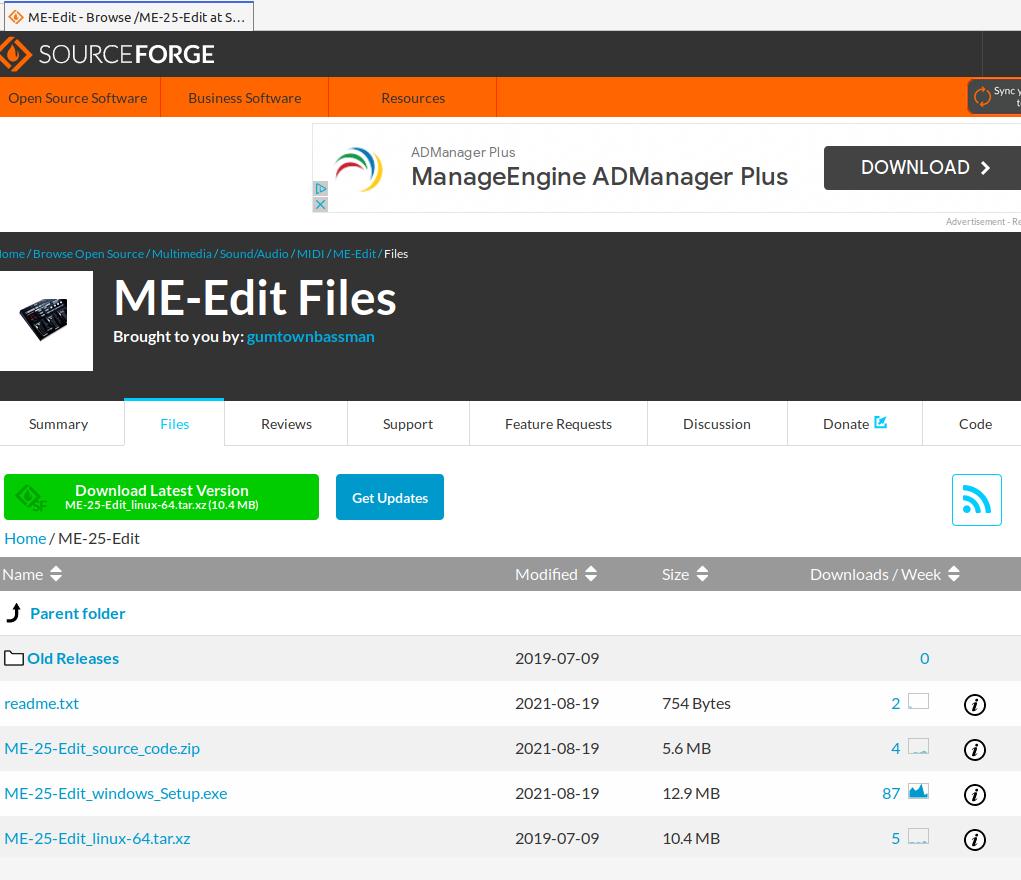Select the Files tab
Screen dimensions: 1021x880
tap(175, 424)
